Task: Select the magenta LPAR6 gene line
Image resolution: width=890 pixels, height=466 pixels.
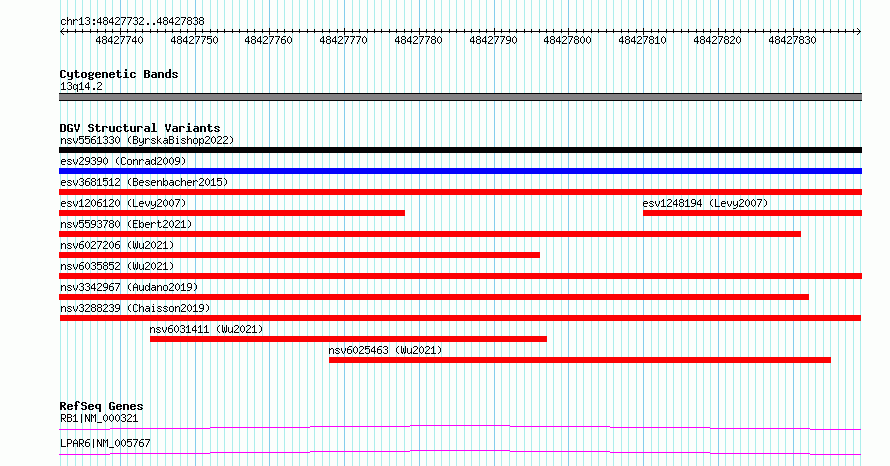Action: (x=460, y=452)
